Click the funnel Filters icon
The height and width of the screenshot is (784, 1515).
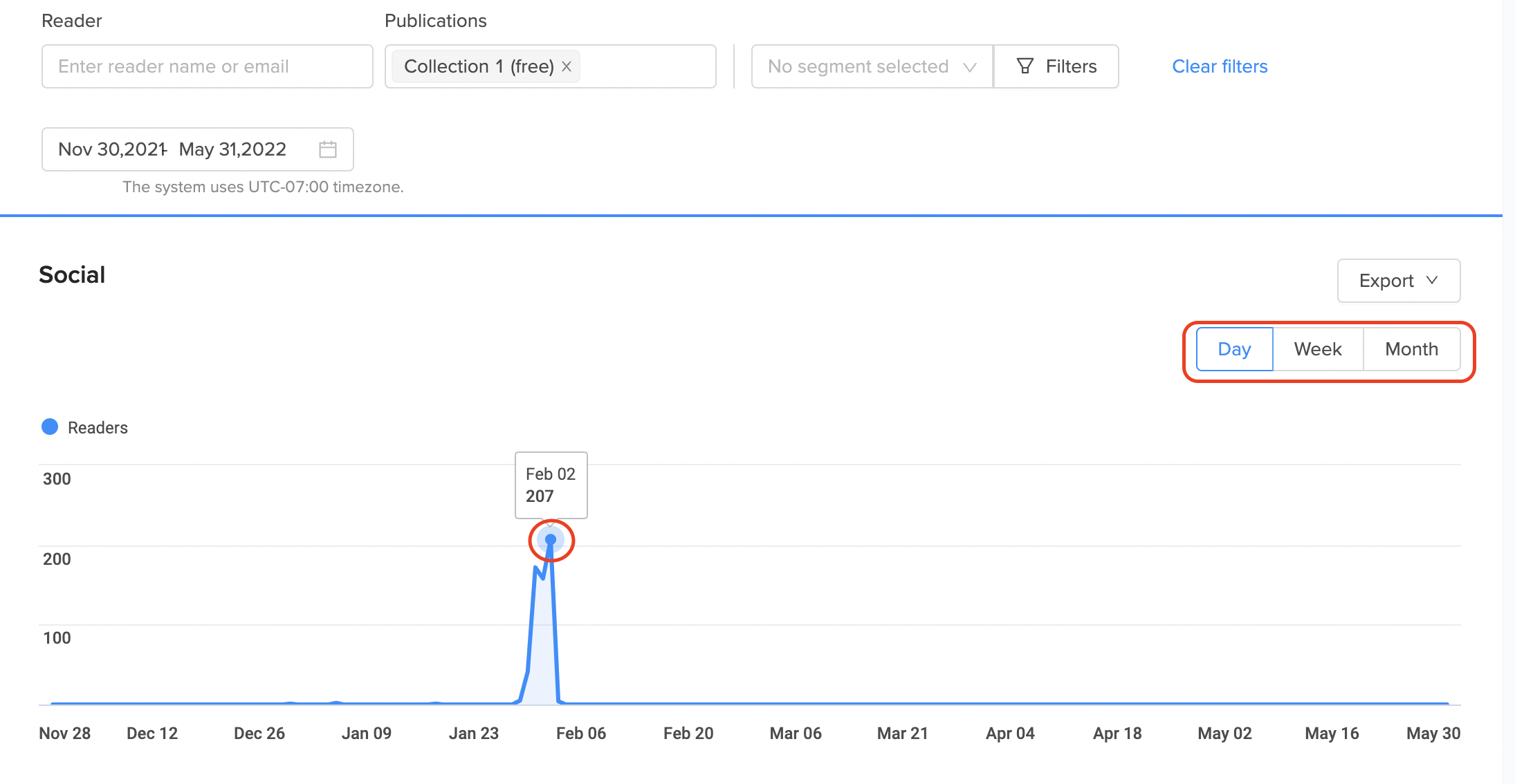(x=1025, y=66)
